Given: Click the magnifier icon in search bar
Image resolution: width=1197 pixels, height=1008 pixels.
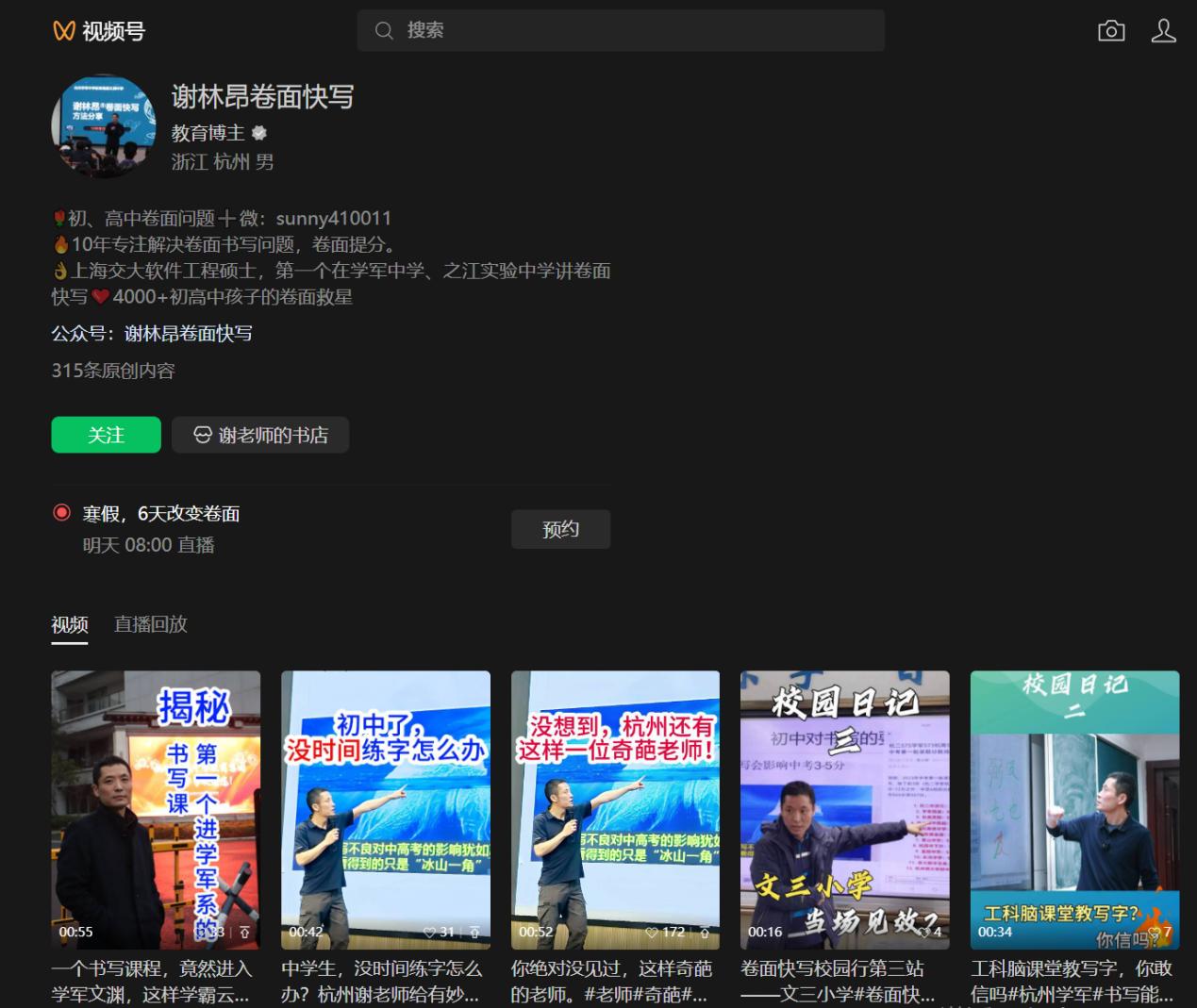Looking at the screenshot, I should (x=384, y=31).
